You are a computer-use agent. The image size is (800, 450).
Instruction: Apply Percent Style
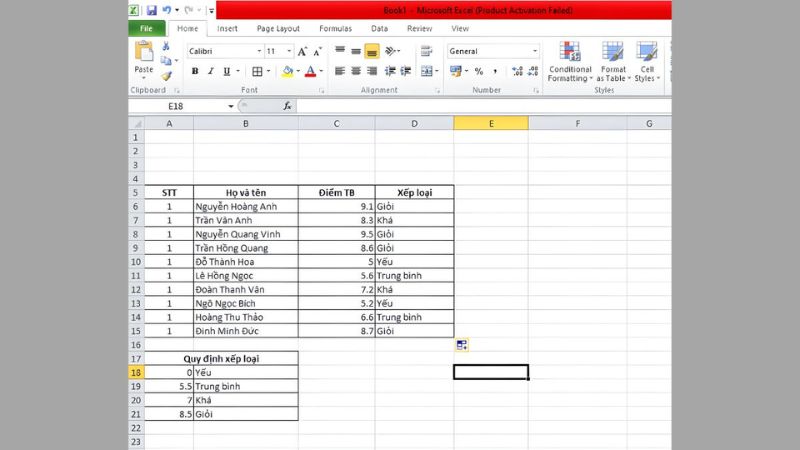point(479,71)
